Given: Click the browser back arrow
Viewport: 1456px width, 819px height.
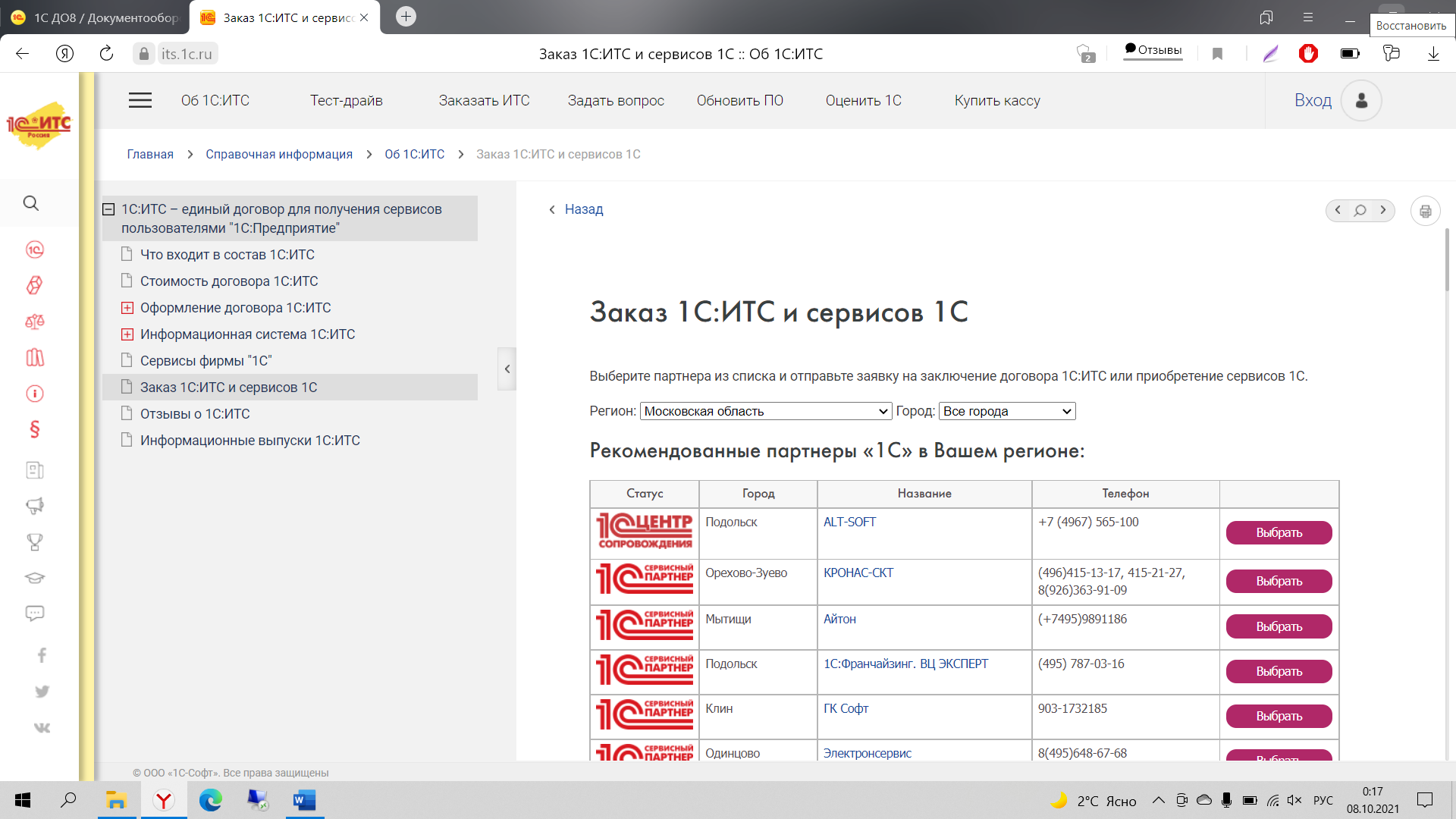Looking at the screenshot, I should 22,53.
